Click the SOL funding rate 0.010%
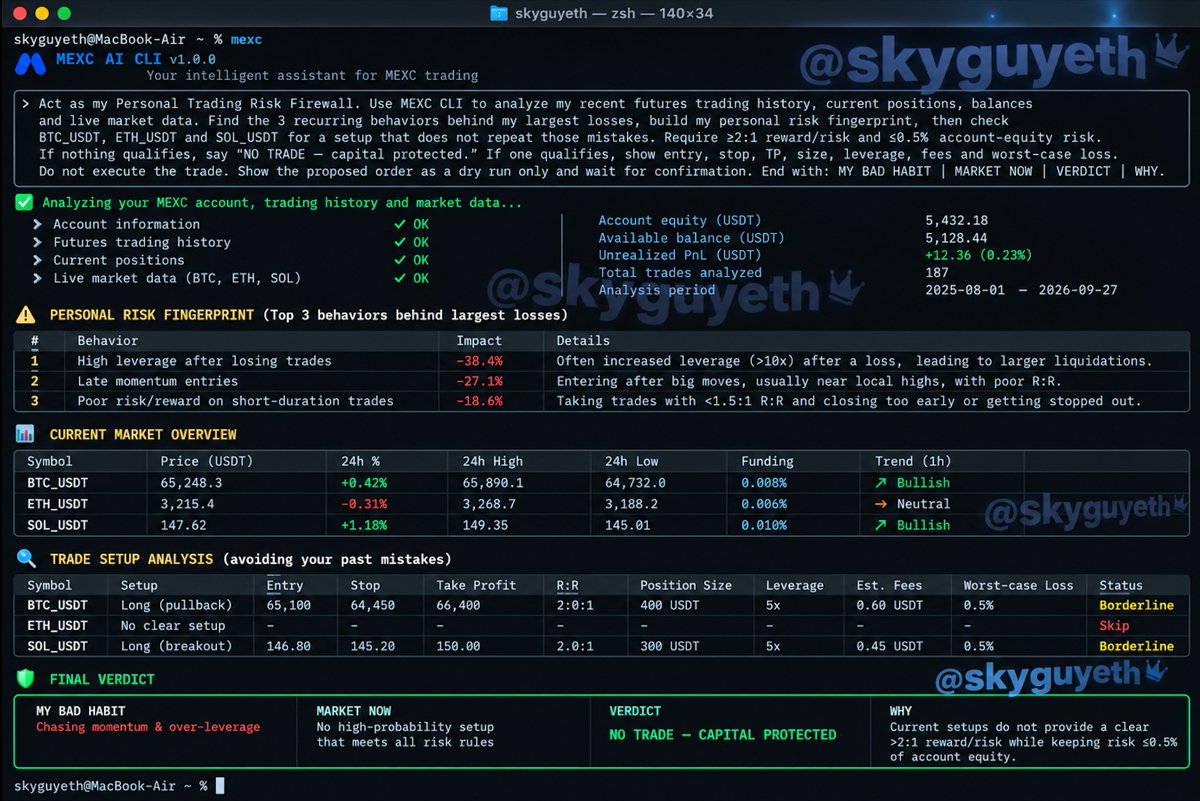 [764, 525]
